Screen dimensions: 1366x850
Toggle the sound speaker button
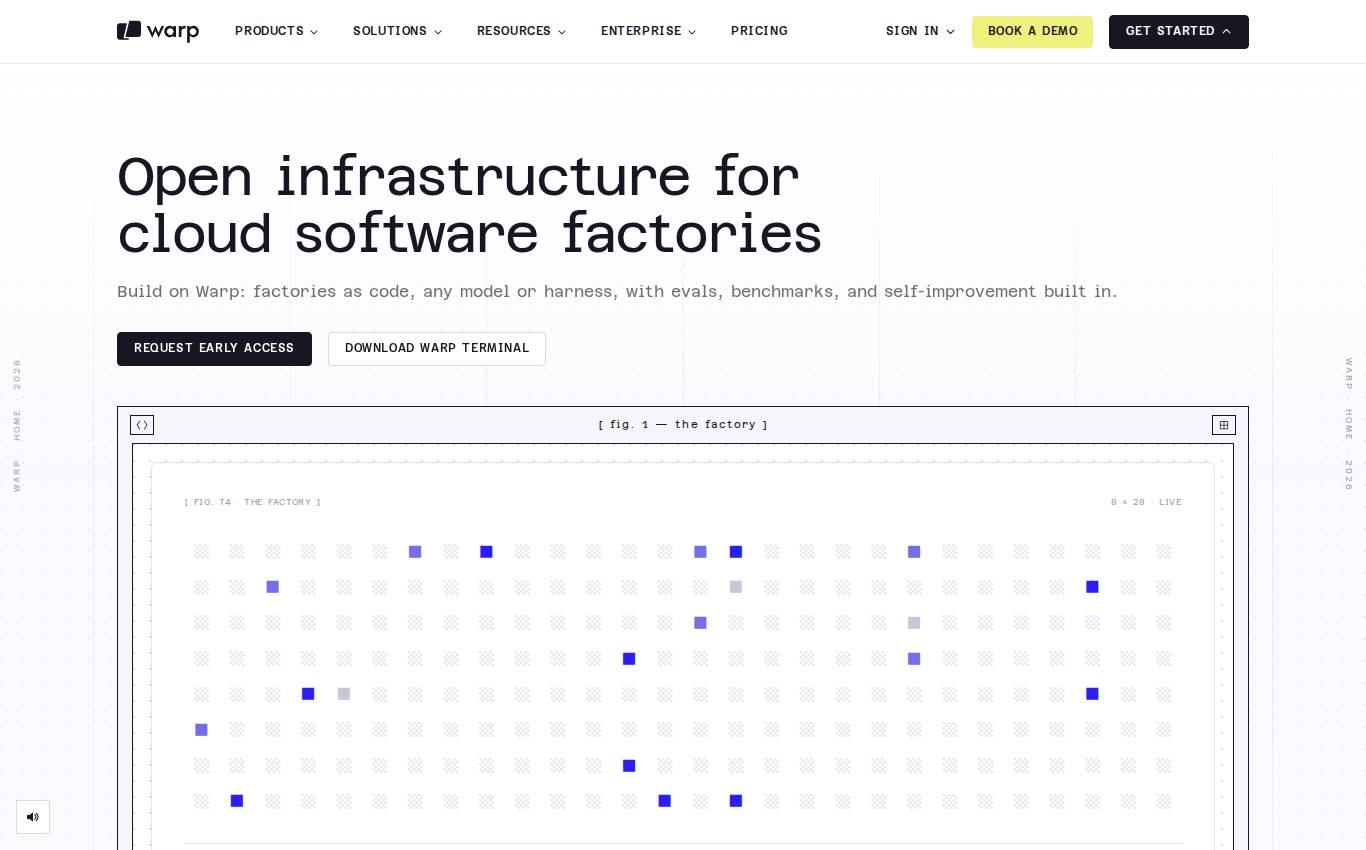click(33, 817)
